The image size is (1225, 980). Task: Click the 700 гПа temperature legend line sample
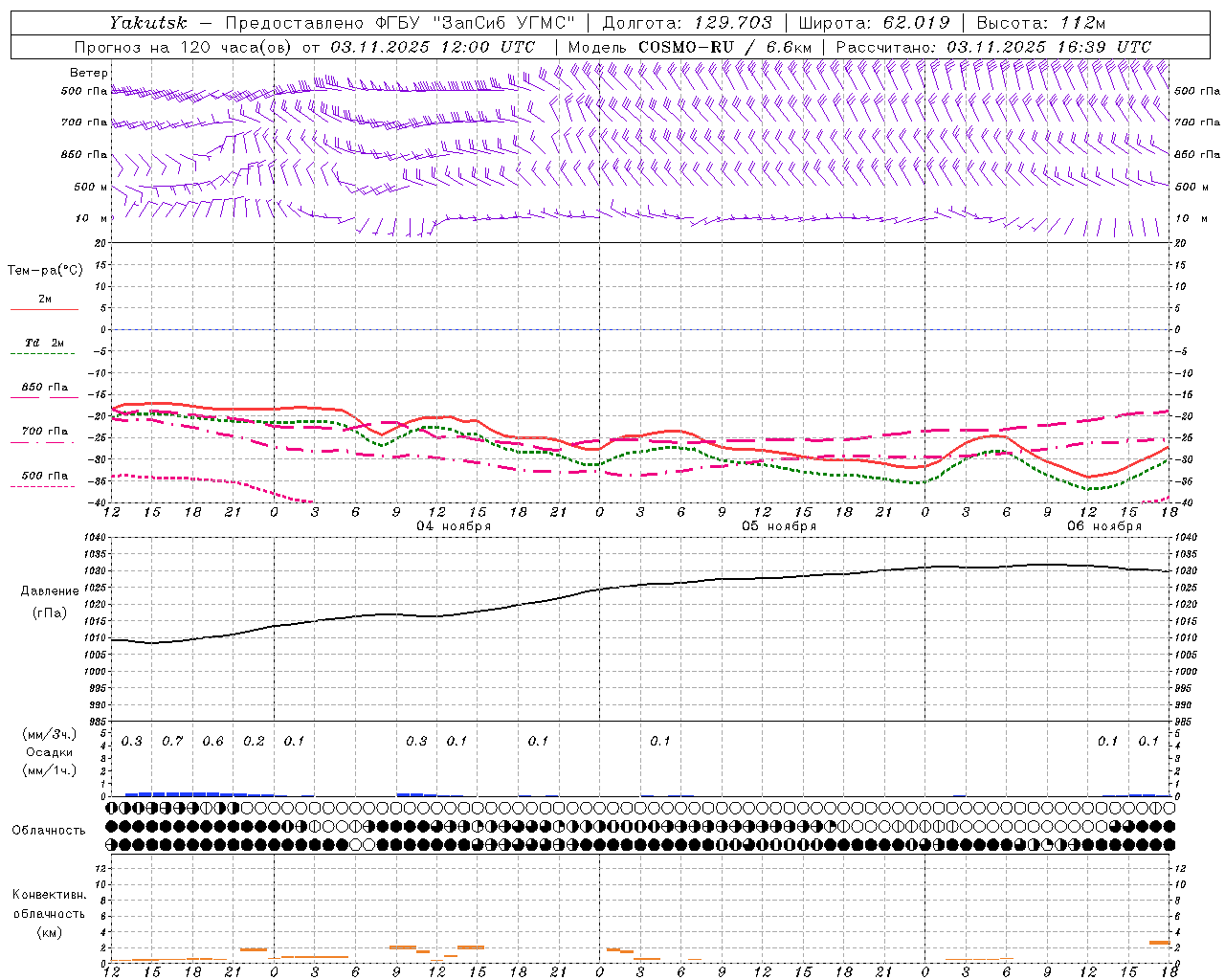tap(44, 441)
